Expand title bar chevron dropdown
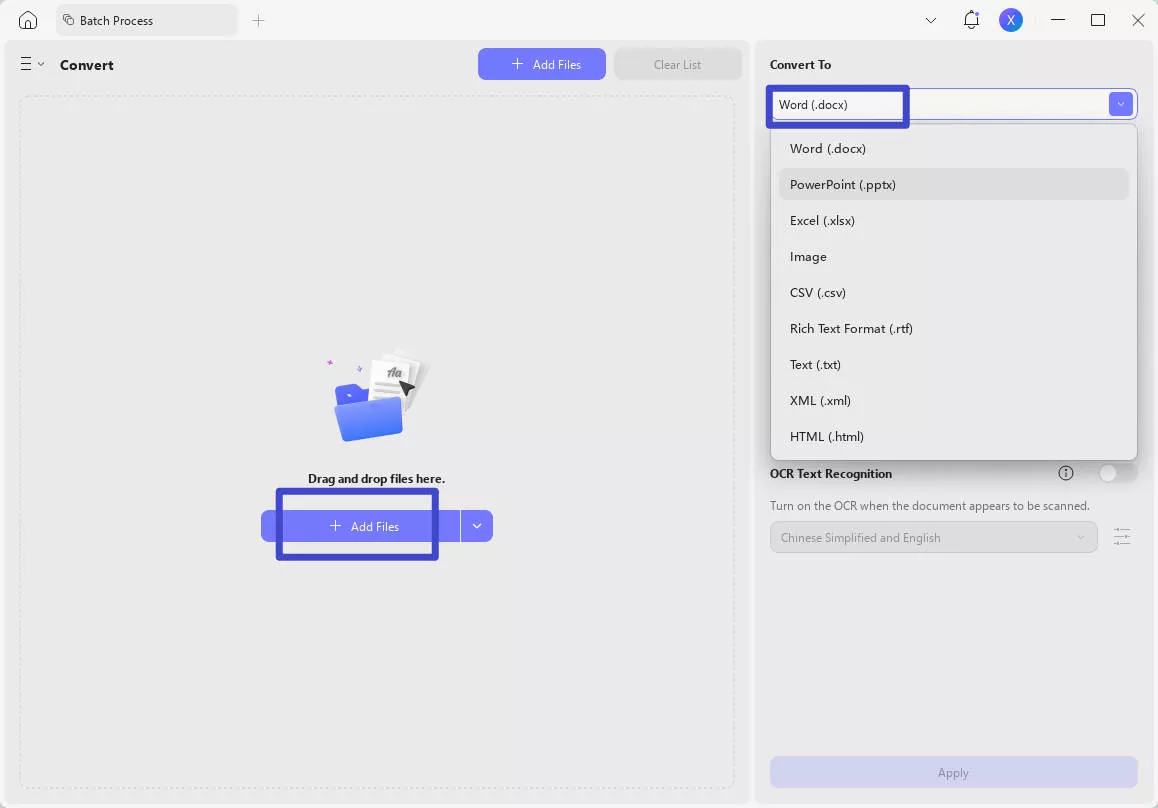Viewport: 1158px width, 808px height. click(931, 20)
